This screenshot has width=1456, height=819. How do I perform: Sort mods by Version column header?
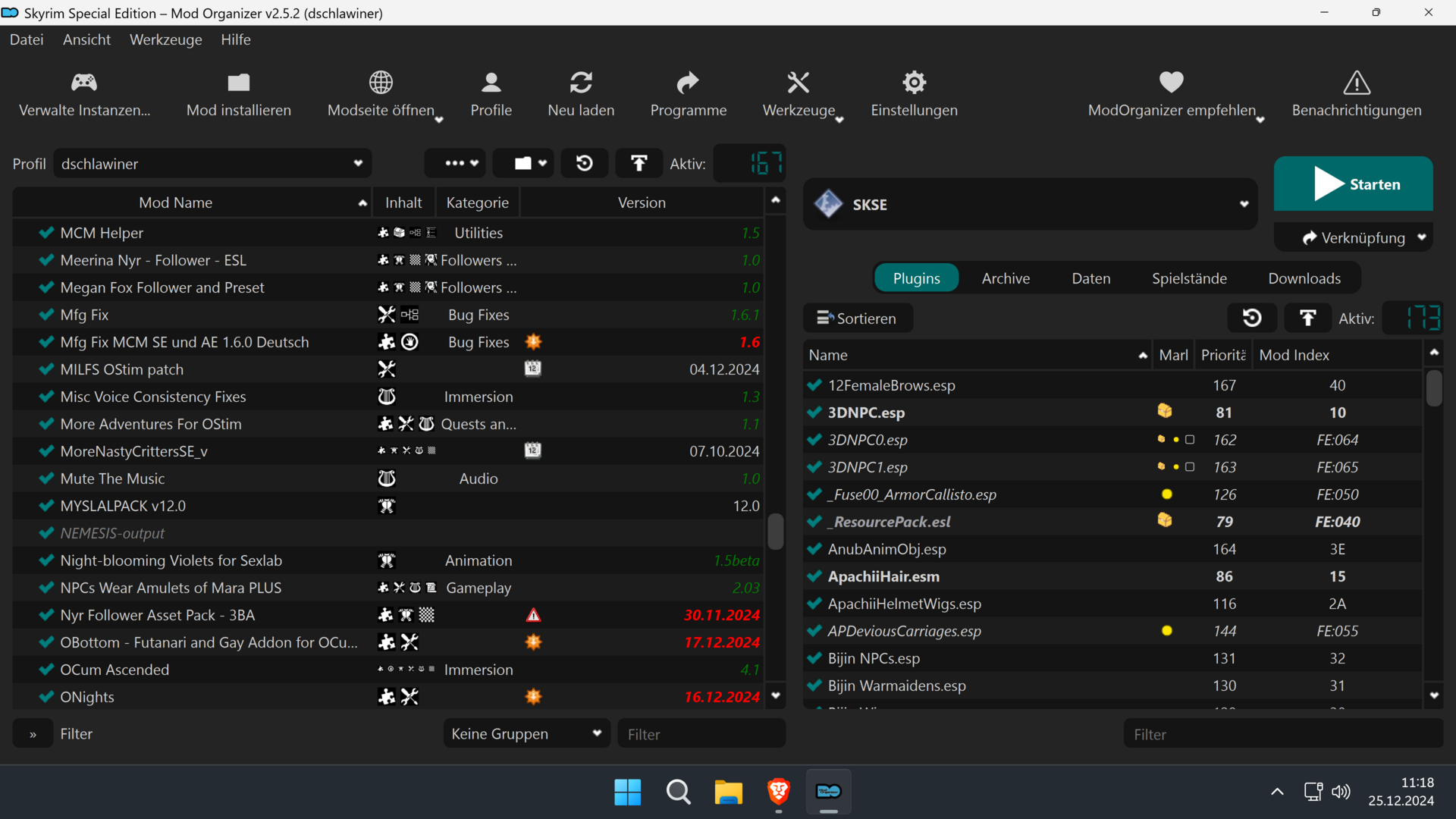[642, 202]
